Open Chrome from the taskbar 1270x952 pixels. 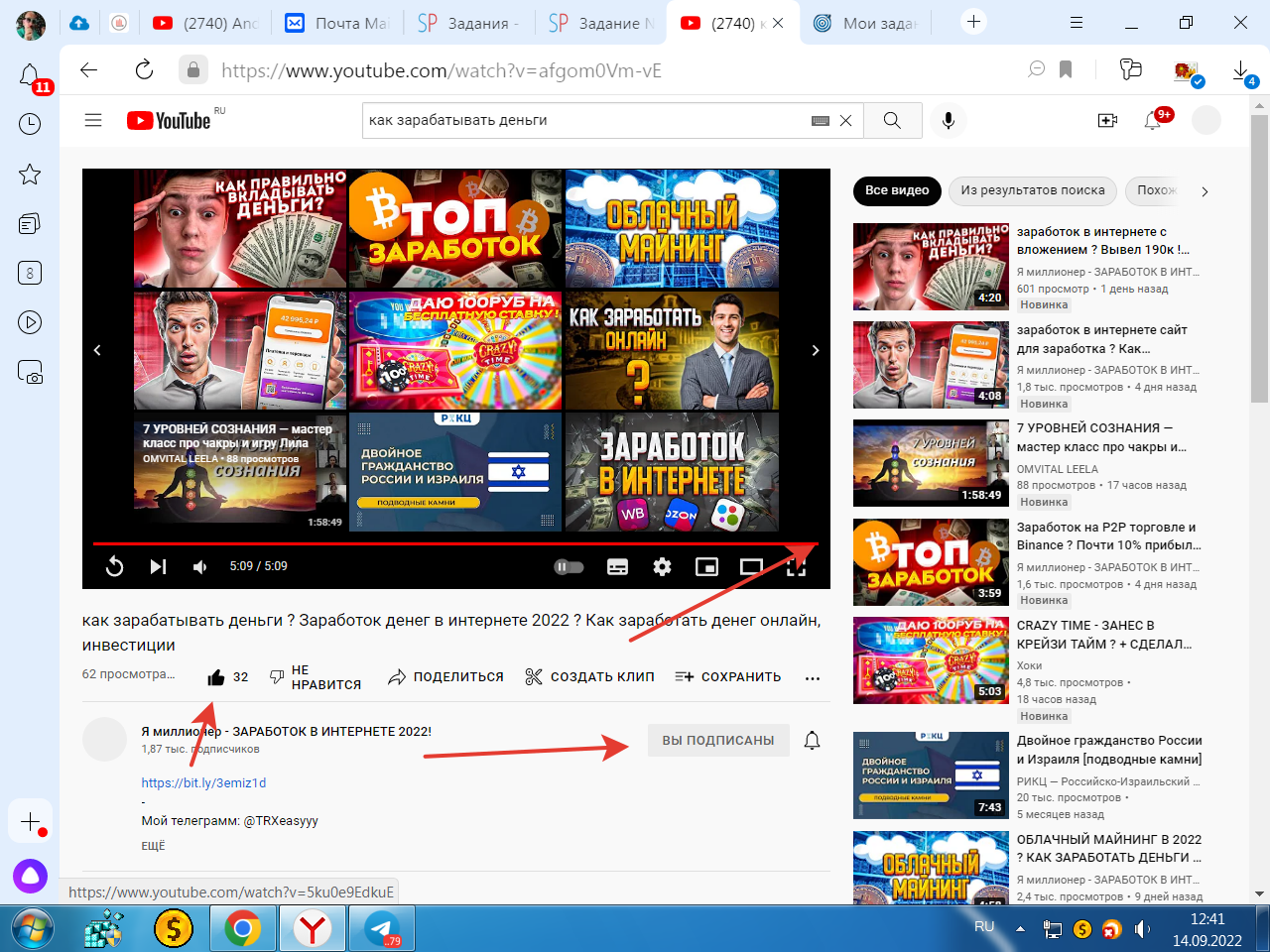point(242,928)
